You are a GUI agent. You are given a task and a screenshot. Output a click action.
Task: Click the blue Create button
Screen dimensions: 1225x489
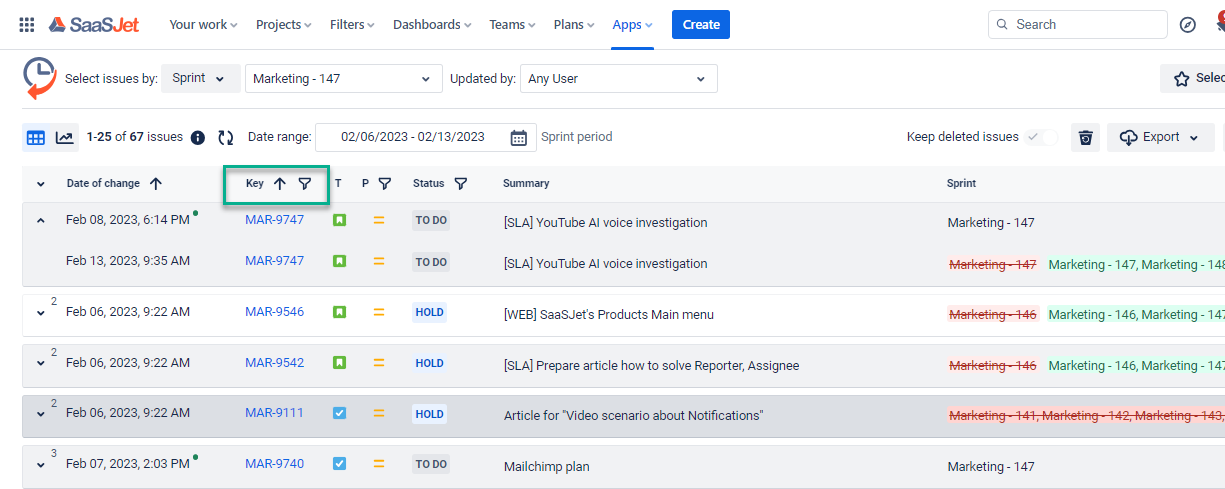click(x=700, y=24)
